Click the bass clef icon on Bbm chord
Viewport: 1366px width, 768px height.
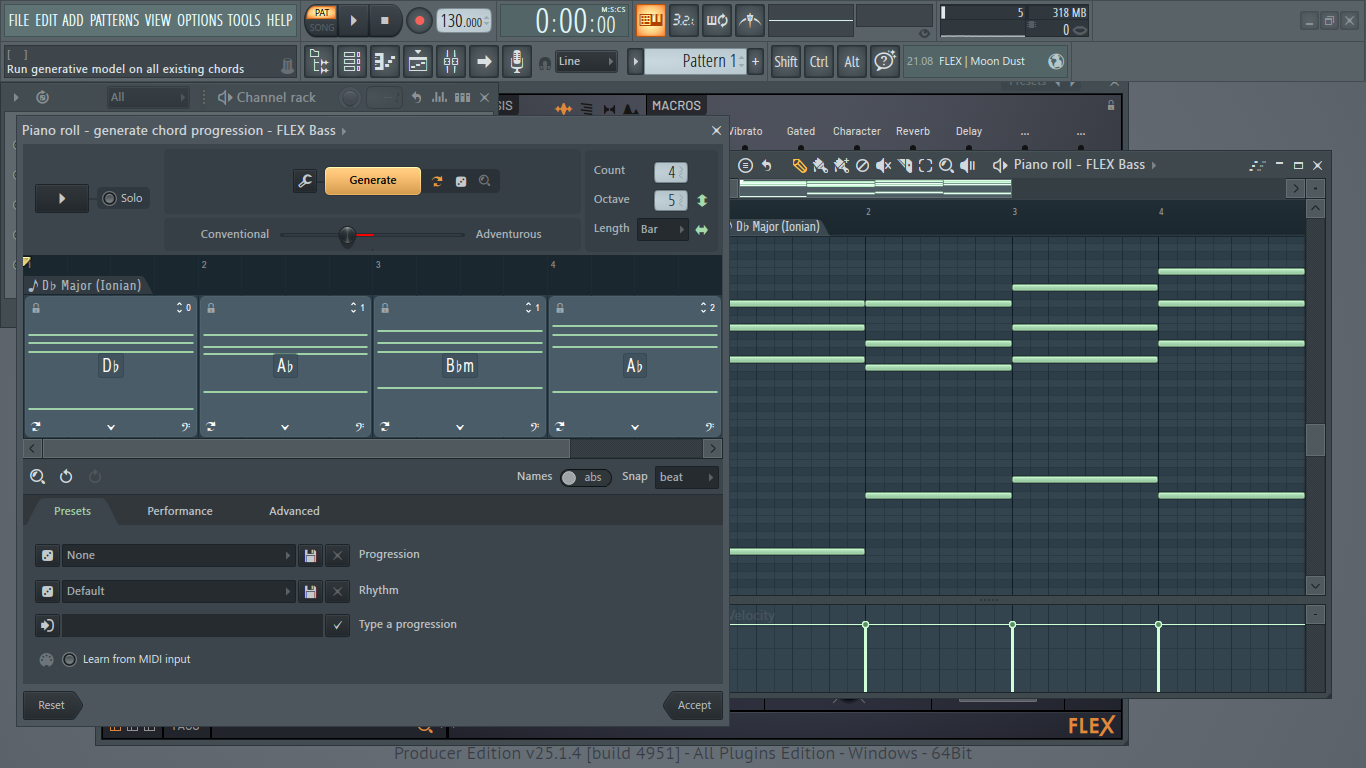click(x=534, y=427)
